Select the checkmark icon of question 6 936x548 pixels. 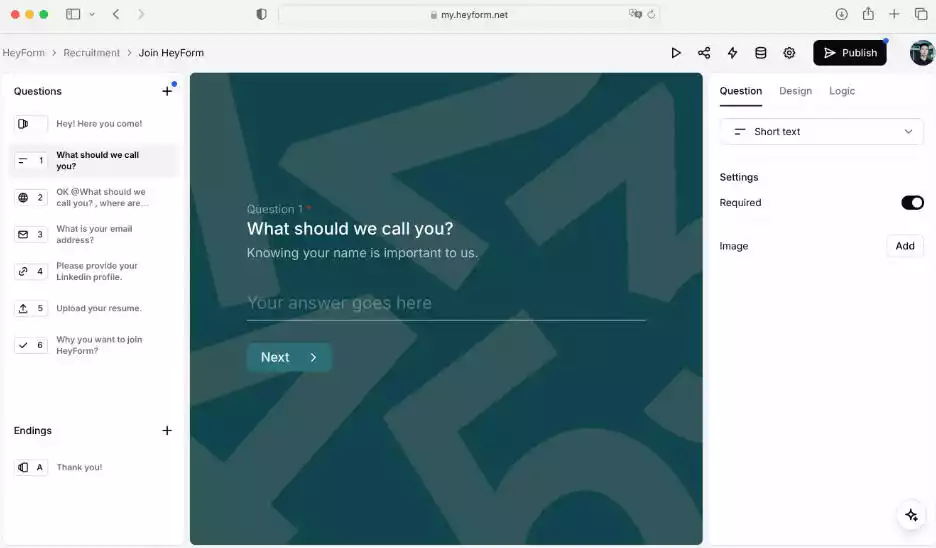pos(23,345)
